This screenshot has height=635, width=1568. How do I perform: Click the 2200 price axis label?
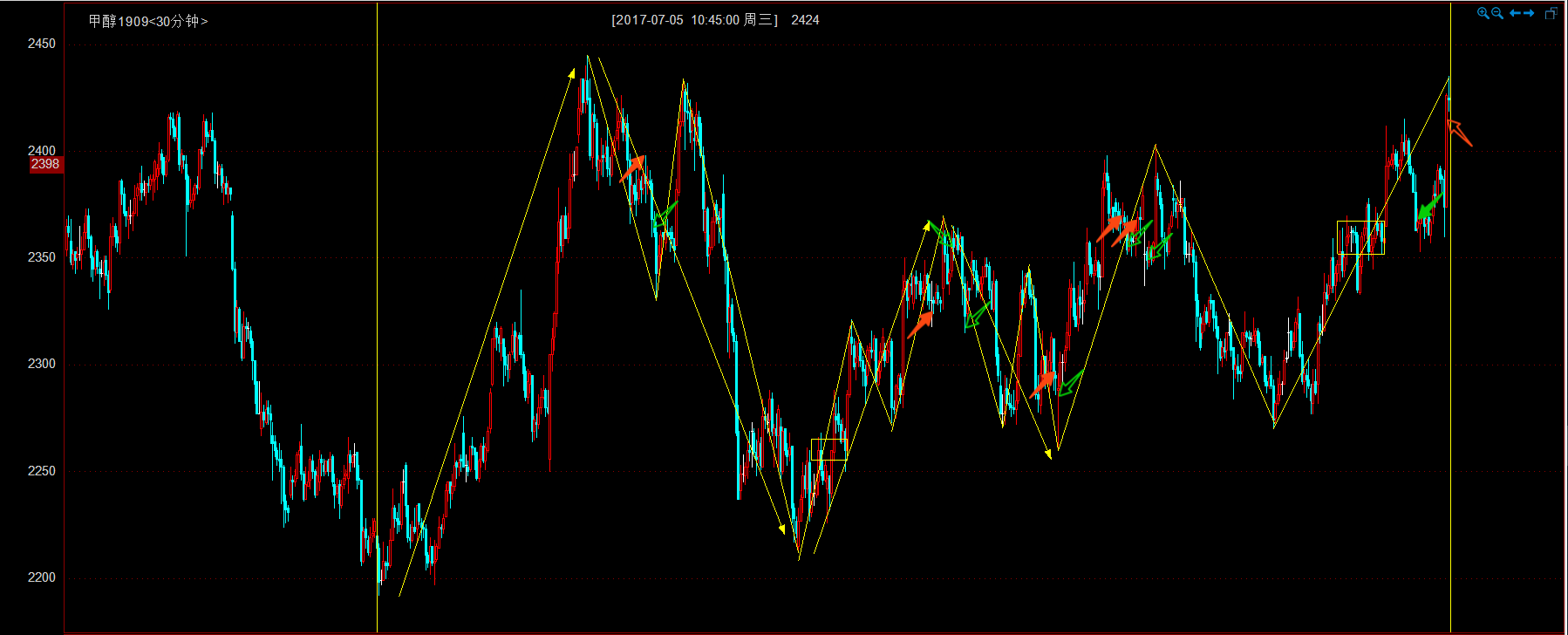coord(41,577)
